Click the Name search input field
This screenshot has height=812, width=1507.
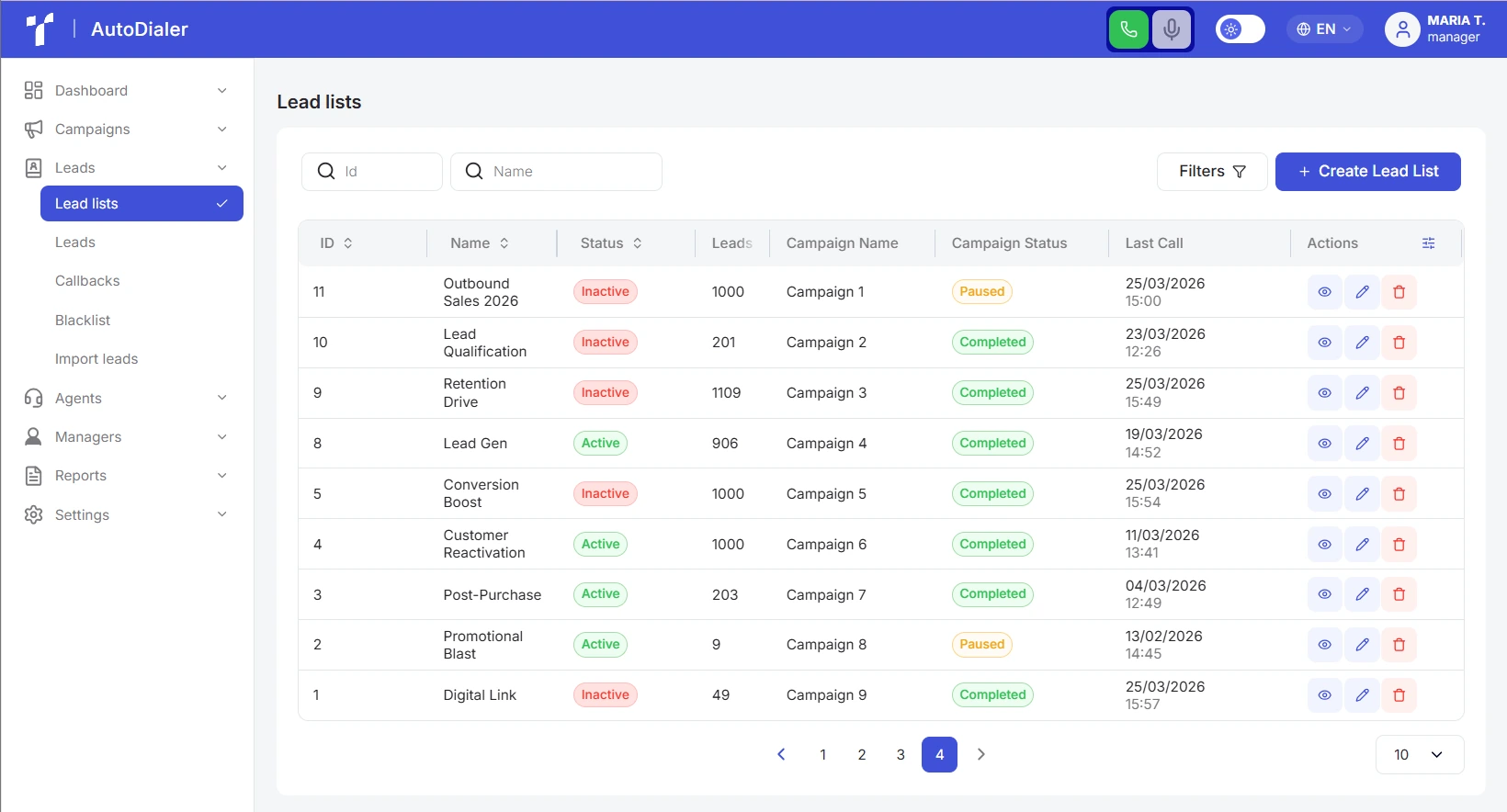pos(556,172)
